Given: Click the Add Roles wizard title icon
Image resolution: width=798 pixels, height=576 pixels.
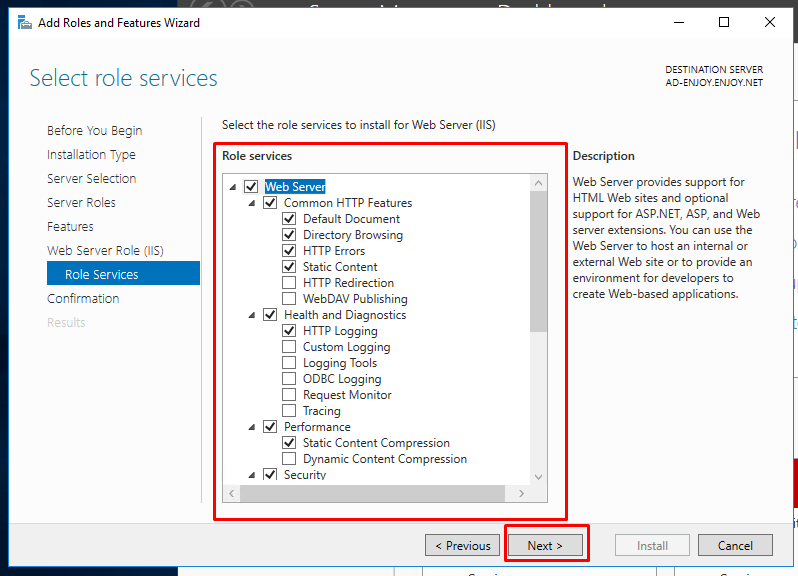Looking at the screenshot, I should tap(24, 23).
